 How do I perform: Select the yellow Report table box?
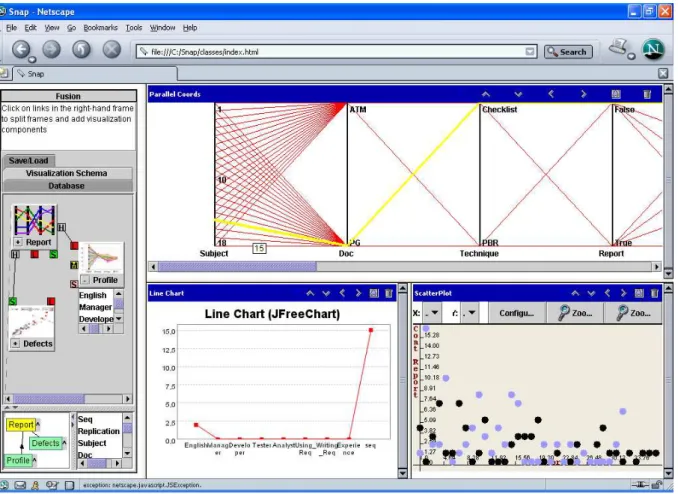(20, 425)
